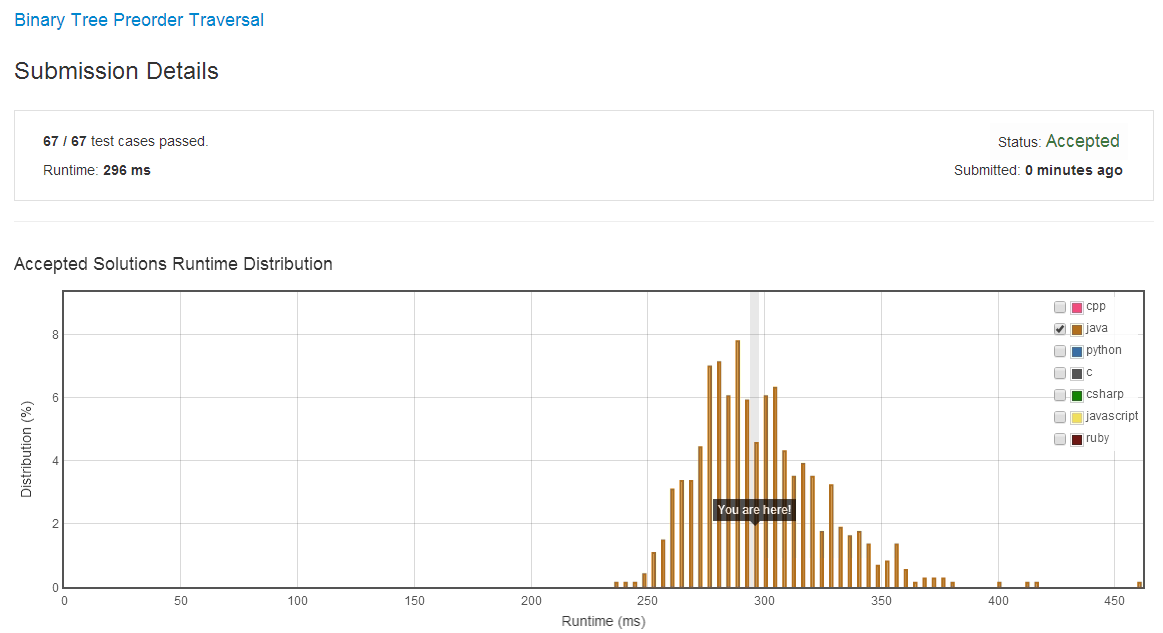Uncheck the java checkbox in legend

[1060, 329]
